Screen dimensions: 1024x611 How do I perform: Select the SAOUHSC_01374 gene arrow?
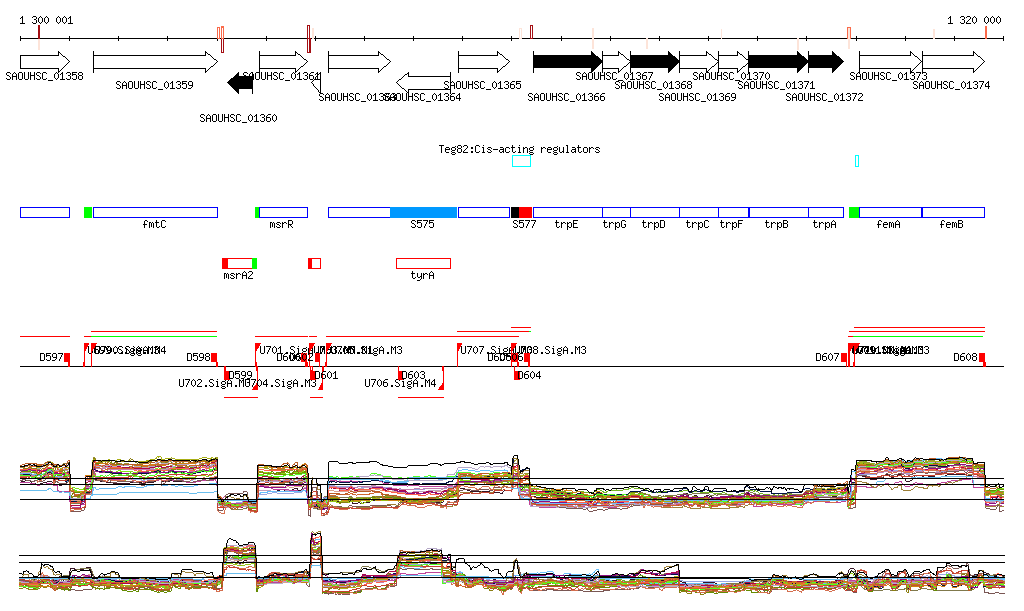click(953, 62)
